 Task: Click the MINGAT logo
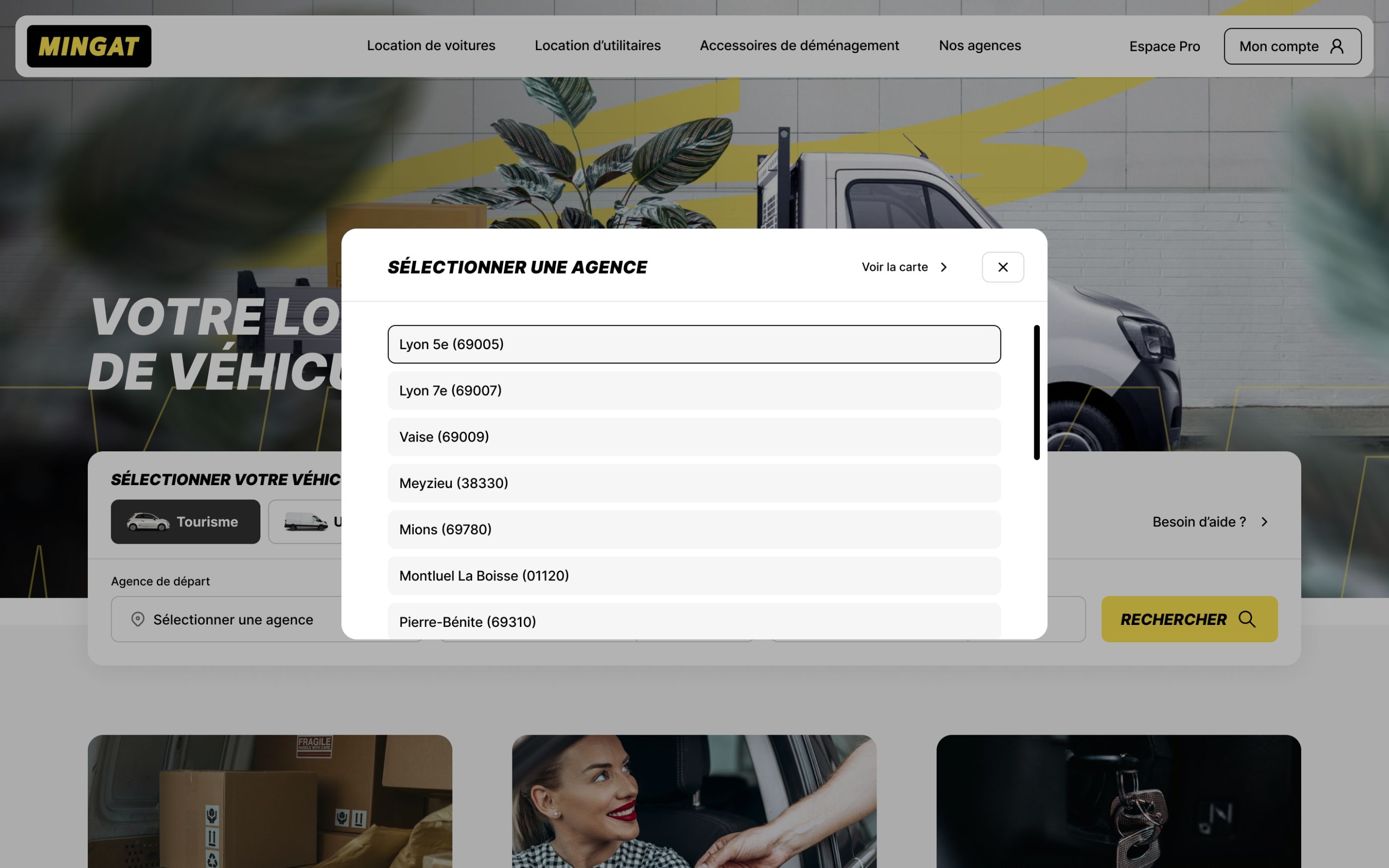pos(88,46)
